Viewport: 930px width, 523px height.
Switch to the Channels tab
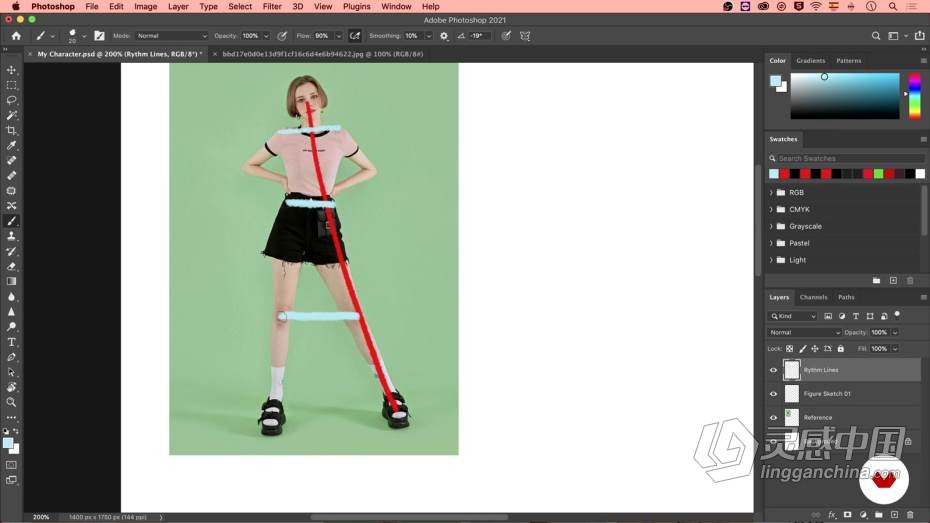pyautogui.click(x=813, y=297)
